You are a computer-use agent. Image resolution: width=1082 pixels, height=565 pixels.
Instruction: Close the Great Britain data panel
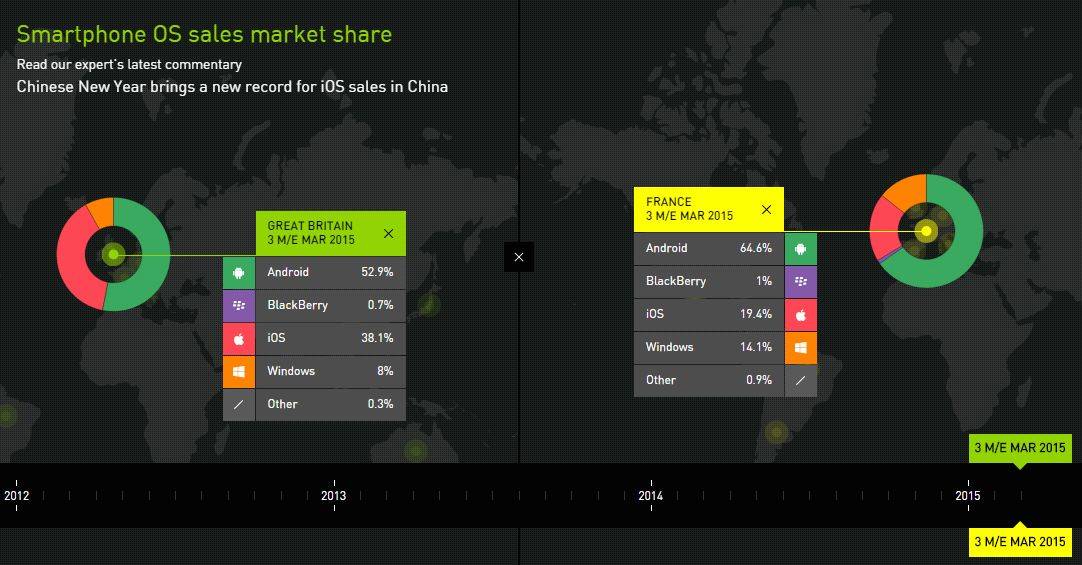pos(388,234)
